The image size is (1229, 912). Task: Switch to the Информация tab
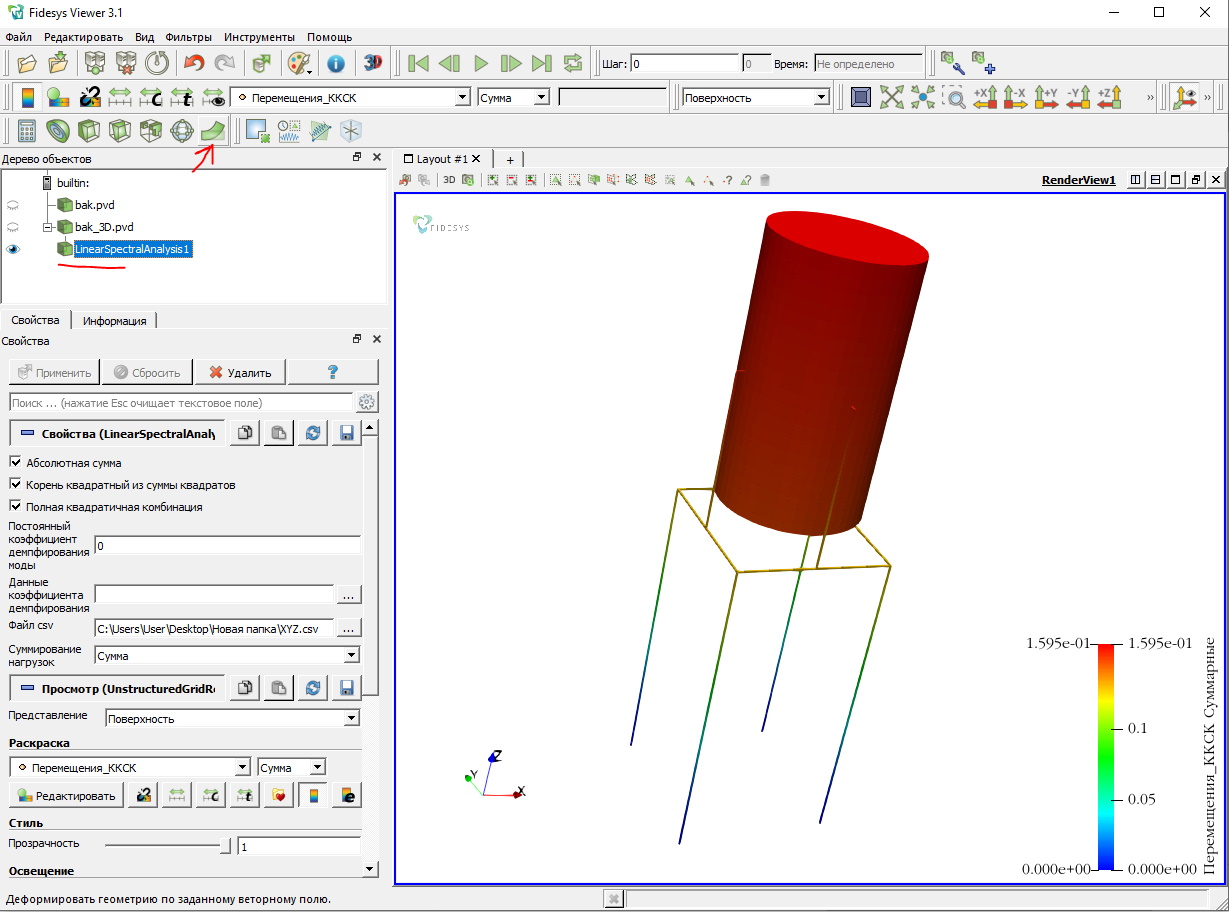115,320
